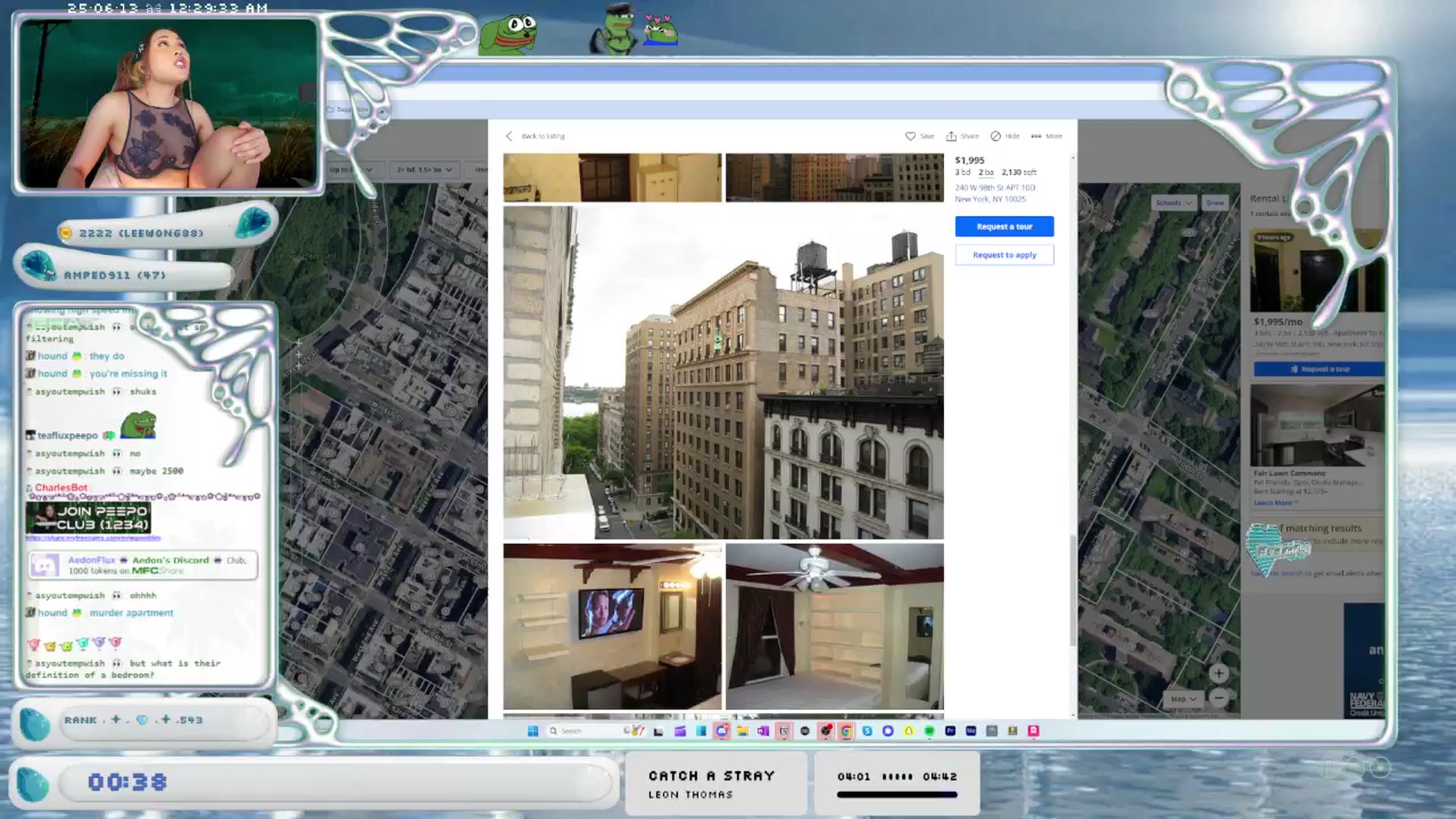Image resolution: width=1456 pixels, height=819 pixels.
Task: Open the white dresser room photo
Action: [x=612, y=177]
